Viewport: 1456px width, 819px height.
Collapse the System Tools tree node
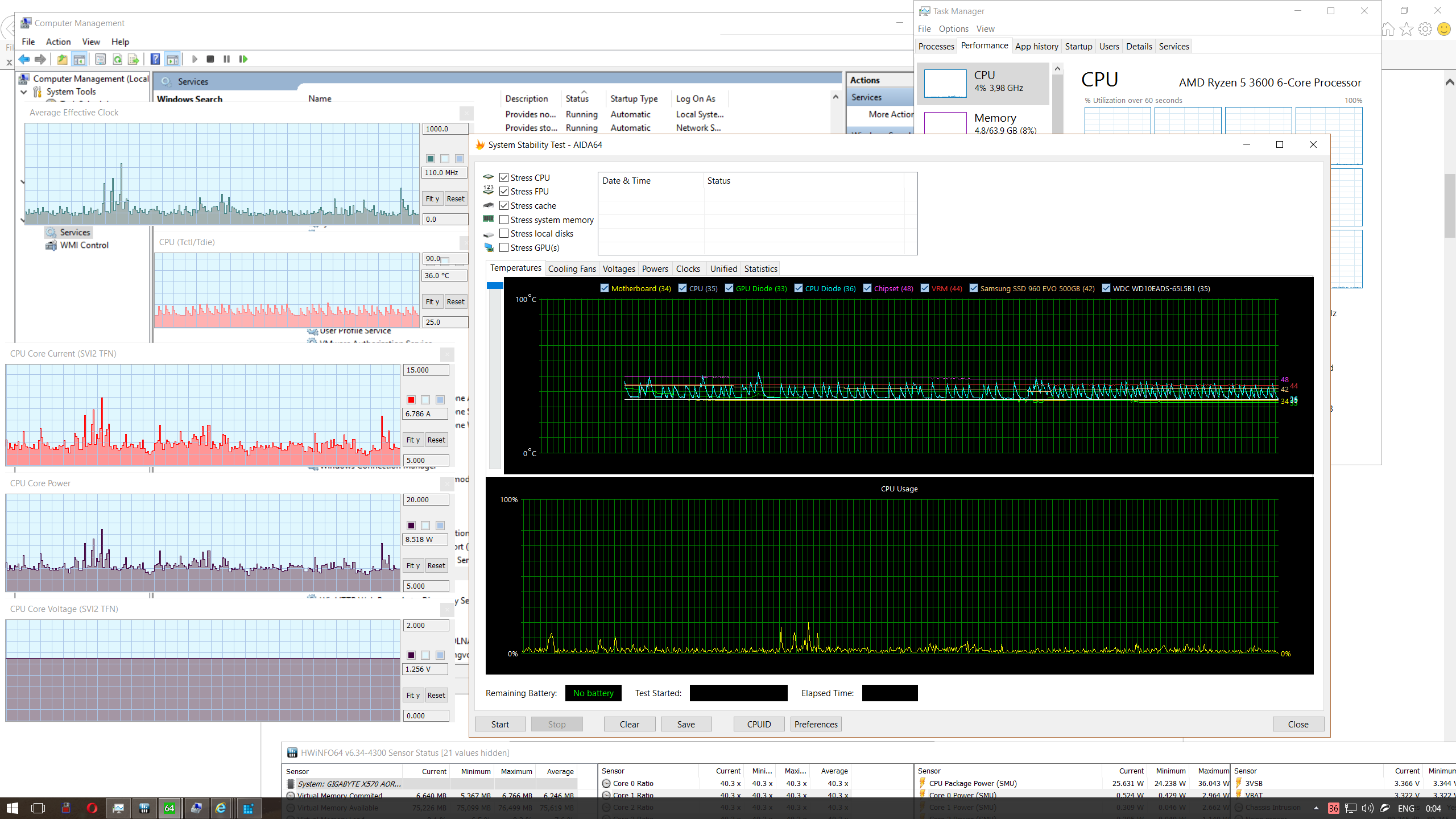click(24, 92)
